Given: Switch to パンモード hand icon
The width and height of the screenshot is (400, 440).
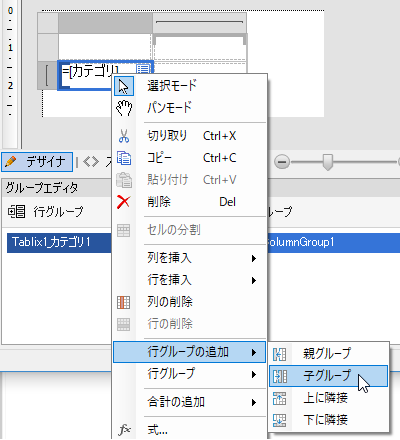Looking at the screenshot, I should click(x=124, y=108).
